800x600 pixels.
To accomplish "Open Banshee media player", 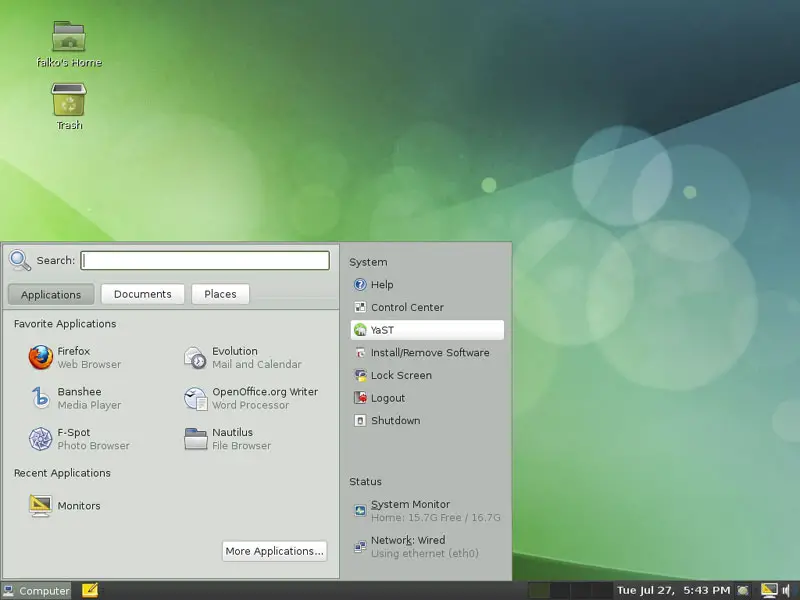I will tap(76, 398).
